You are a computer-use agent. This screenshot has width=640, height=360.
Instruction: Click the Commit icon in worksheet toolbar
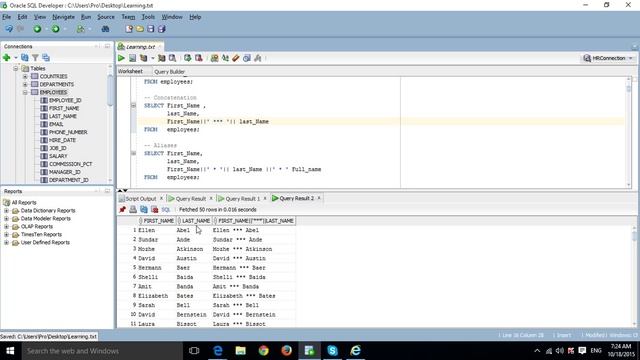[x=187, y=58]
